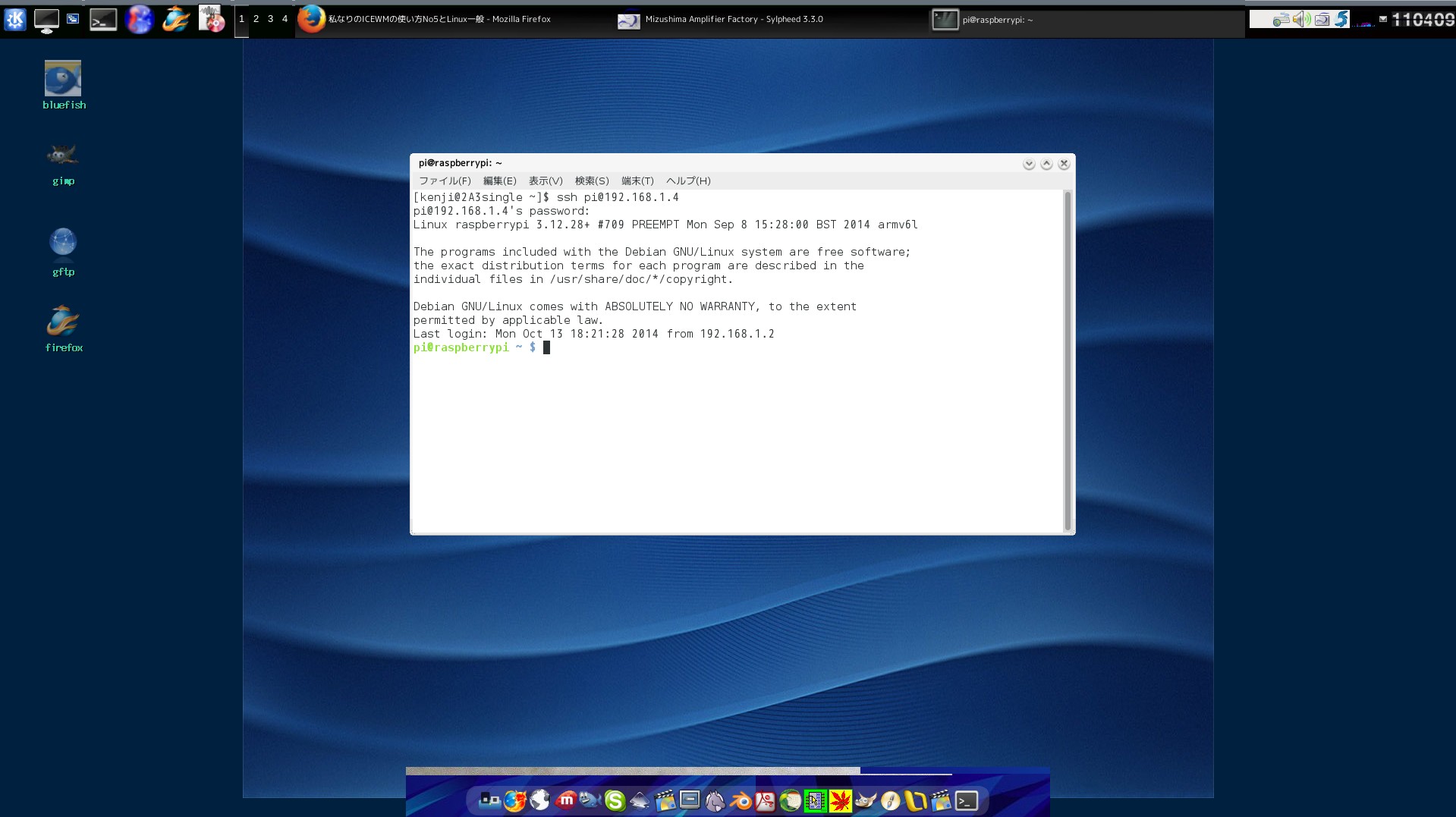Toggle show desktop on the taskbar
The image size is (1456, 817).
[x=47, y=18]
